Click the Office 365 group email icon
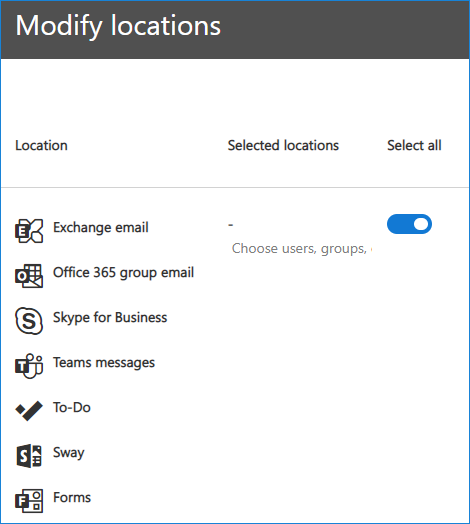 (29, 276)
